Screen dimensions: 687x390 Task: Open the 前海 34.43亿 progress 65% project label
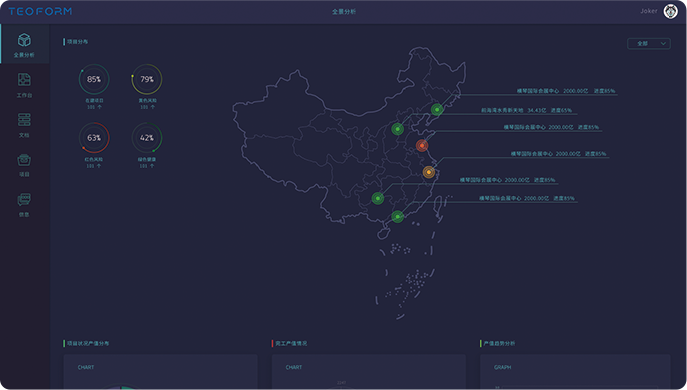[x=526, y=110]
